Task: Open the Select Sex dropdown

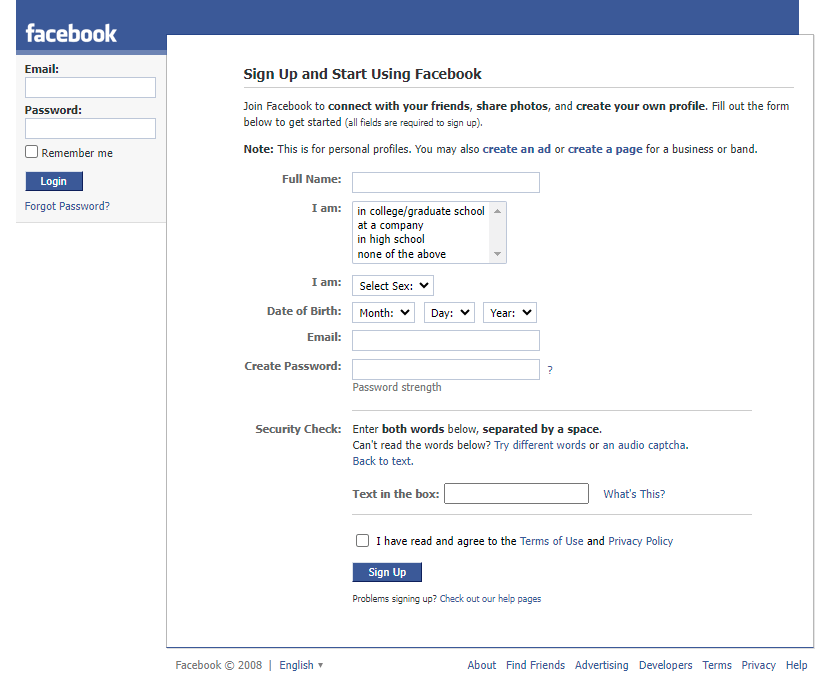Action: coord(393,285)
